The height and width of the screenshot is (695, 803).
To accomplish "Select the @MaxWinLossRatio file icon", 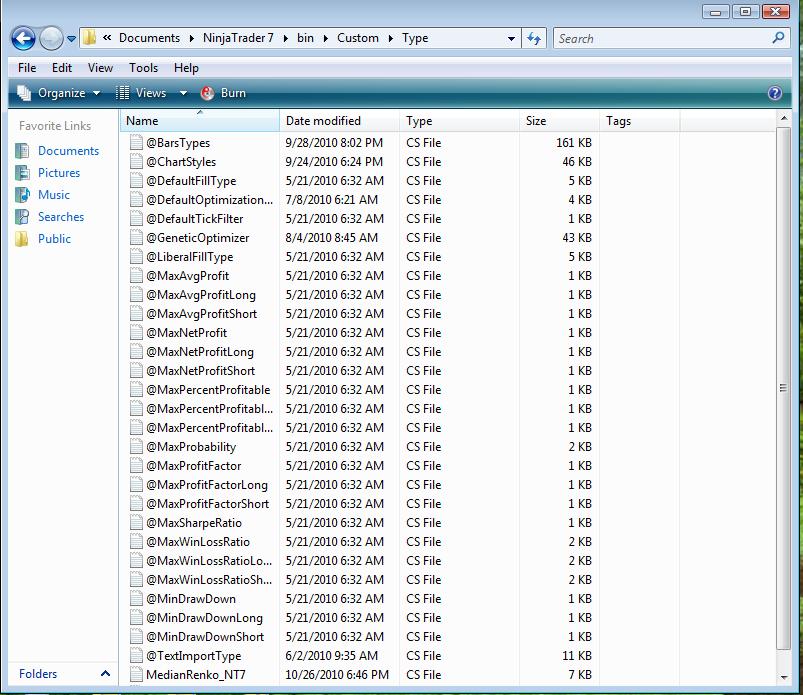I will (136, 541).
